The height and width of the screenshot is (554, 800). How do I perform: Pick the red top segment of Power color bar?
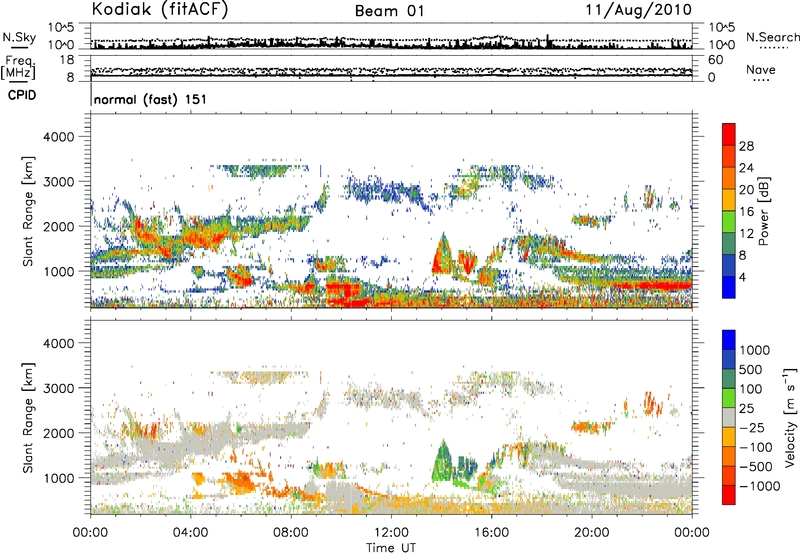pos(729,135)
